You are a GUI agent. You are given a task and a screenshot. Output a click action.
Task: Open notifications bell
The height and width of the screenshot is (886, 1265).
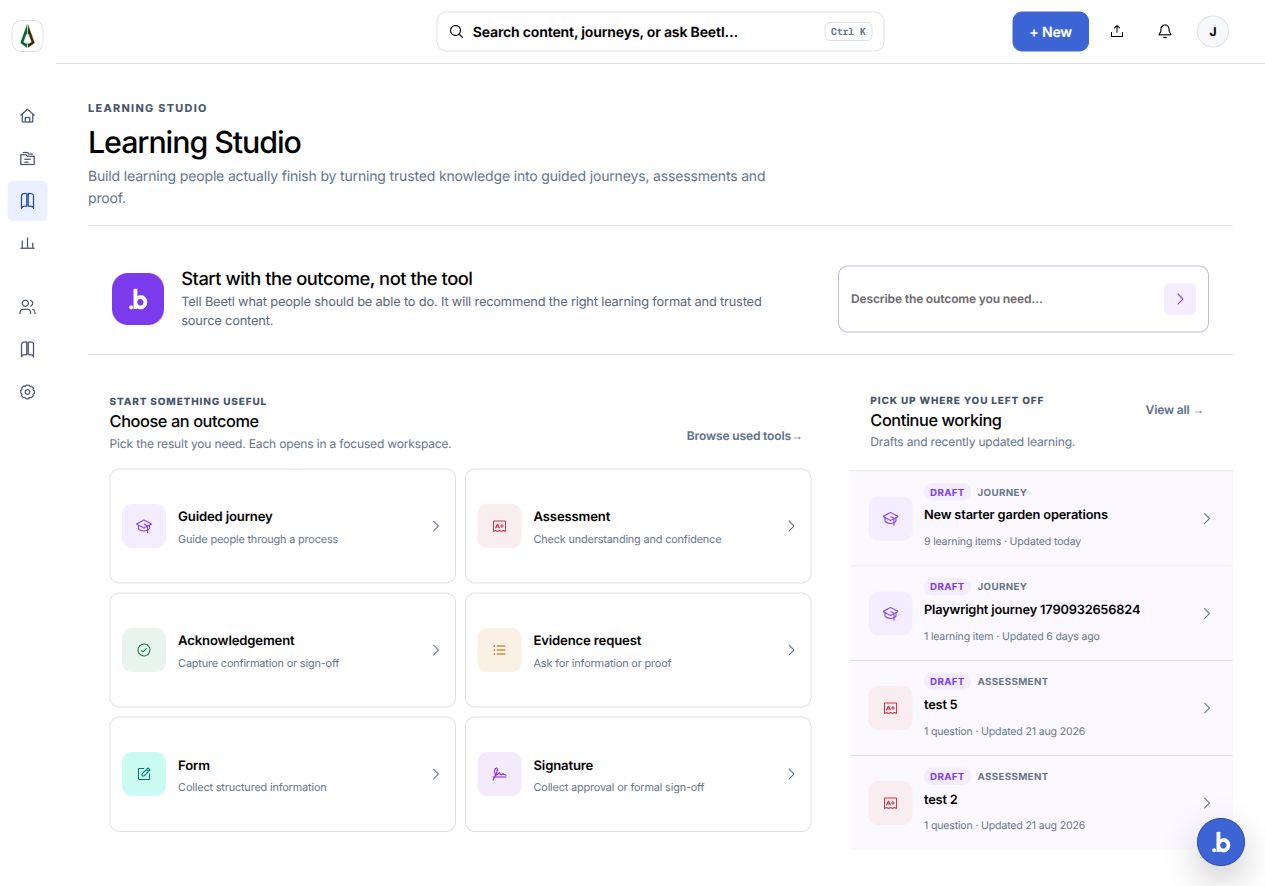pyautogui.click(x=1165, y=32)
